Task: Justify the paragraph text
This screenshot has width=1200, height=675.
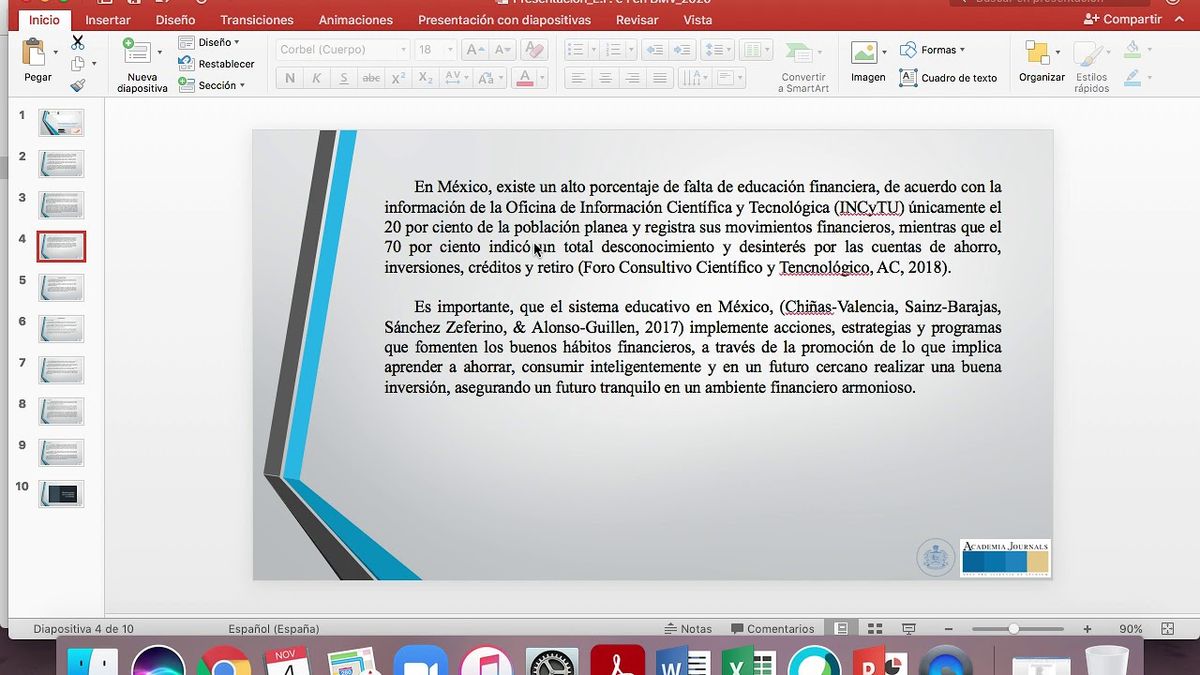Action: tap(659, 78)
